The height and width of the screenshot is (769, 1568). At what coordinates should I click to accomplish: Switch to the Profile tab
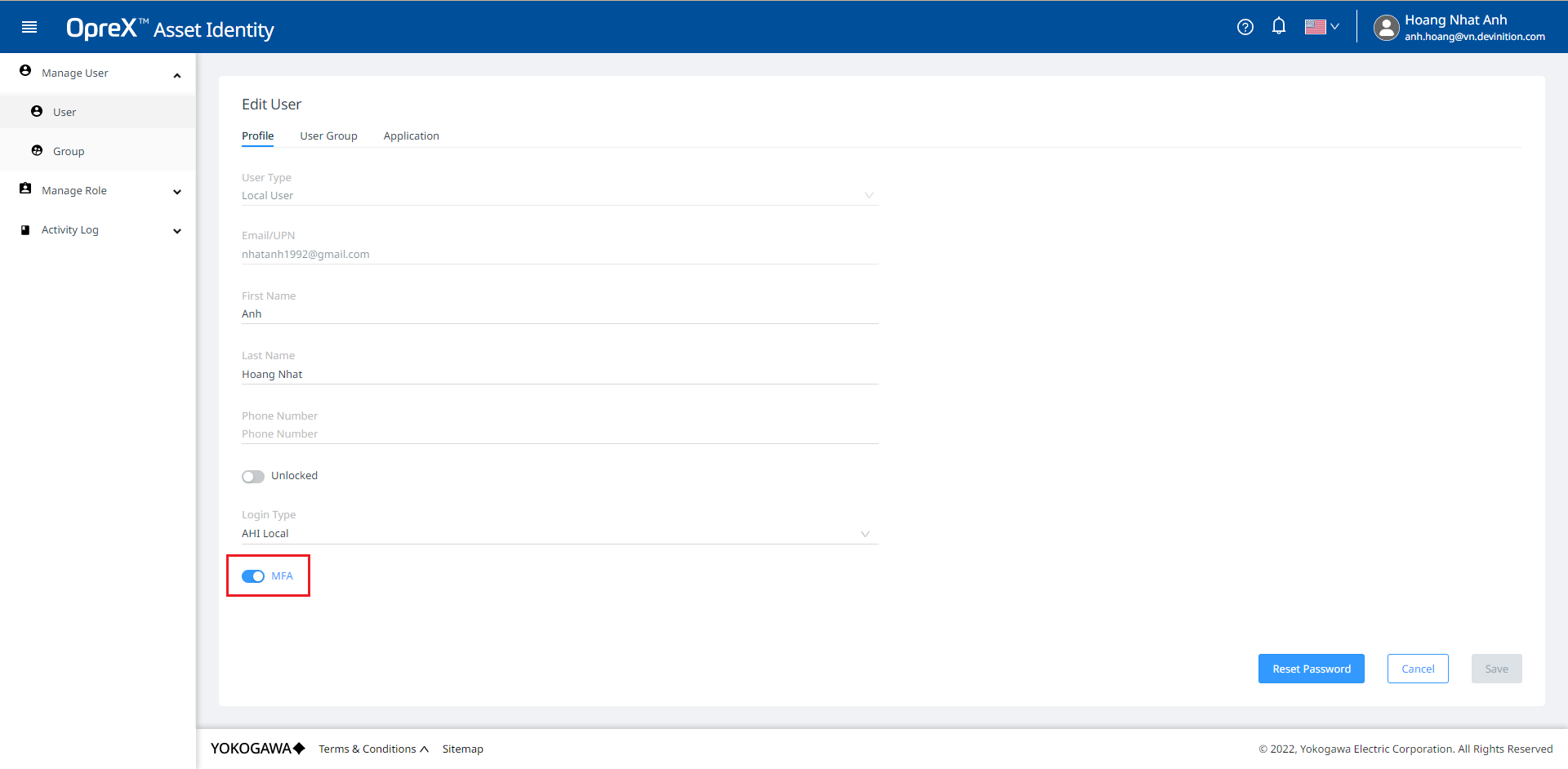(x=257, y=136)
